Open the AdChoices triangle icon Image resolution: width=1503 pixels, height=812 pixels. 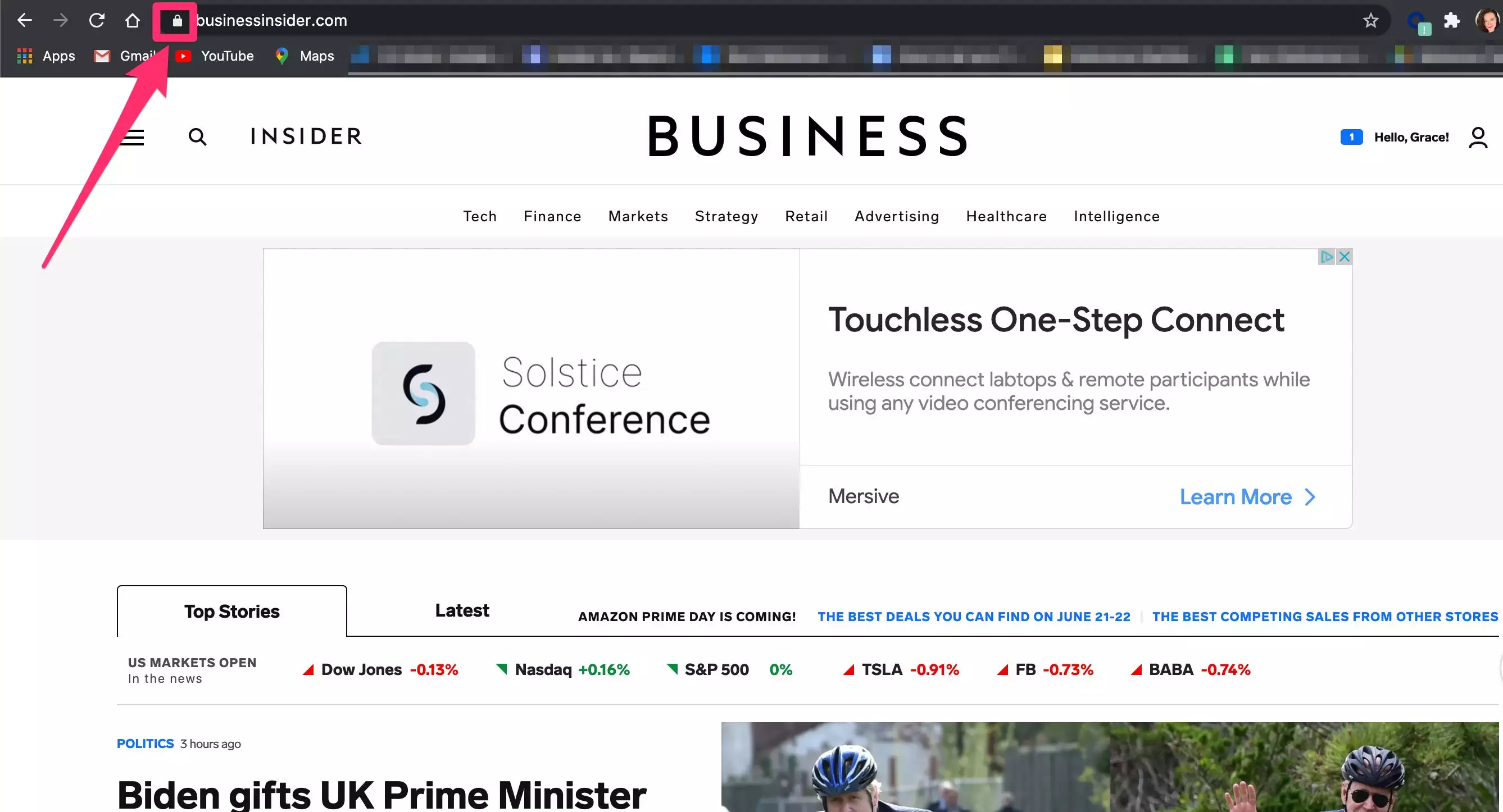tap(1327, 257)
